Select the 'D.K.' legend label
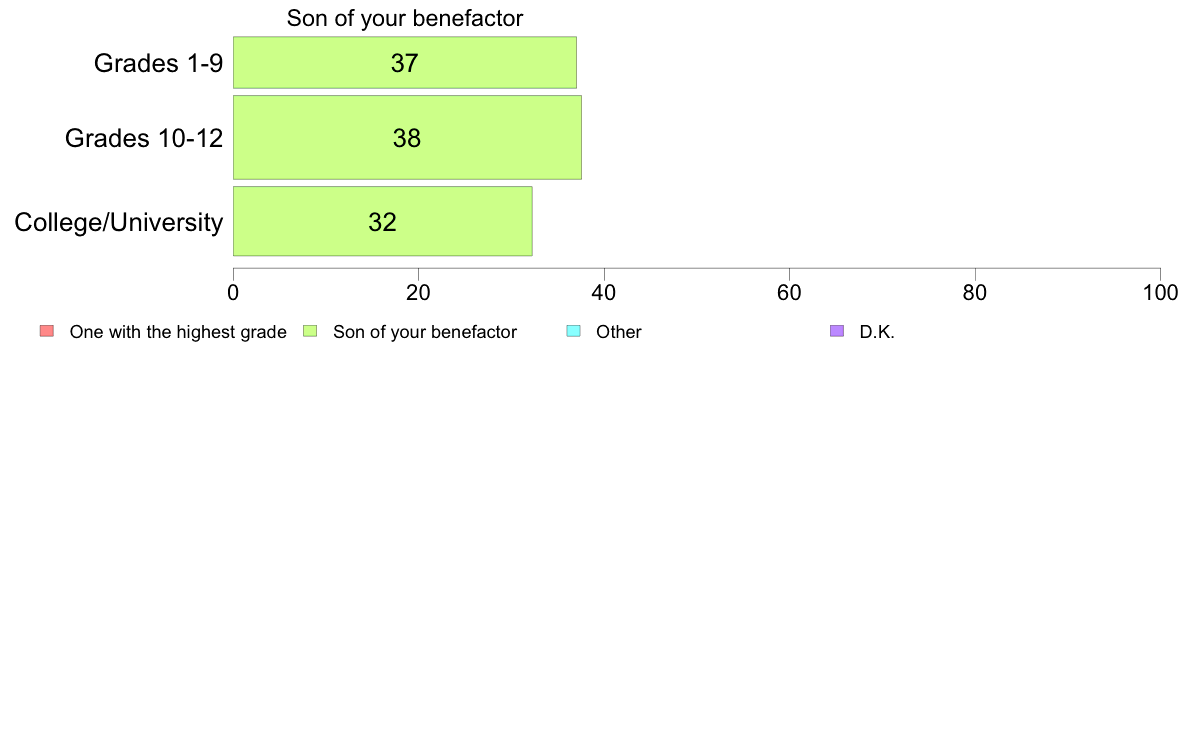Screen dimensions: 1188x736 pos(877,332)
